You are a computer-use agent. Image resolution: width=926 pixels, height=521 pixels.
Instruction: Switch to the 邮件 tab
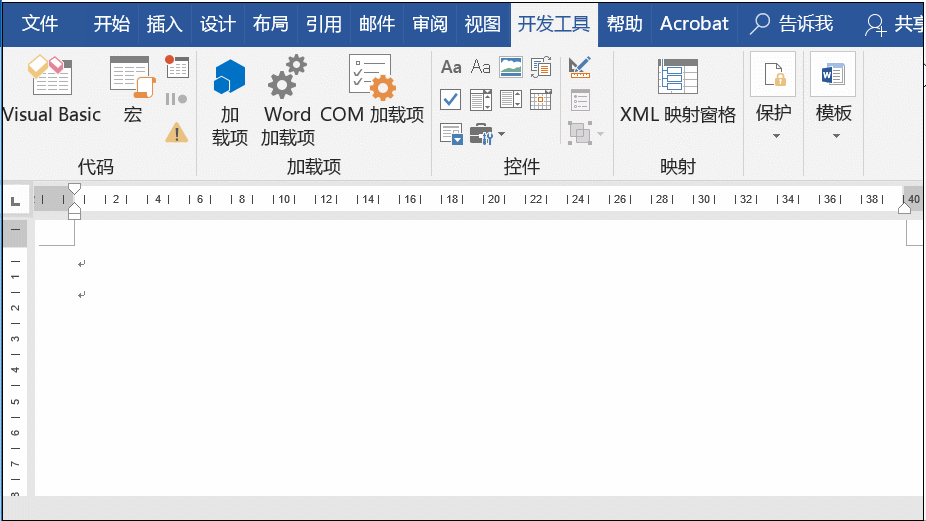point(377,24)
